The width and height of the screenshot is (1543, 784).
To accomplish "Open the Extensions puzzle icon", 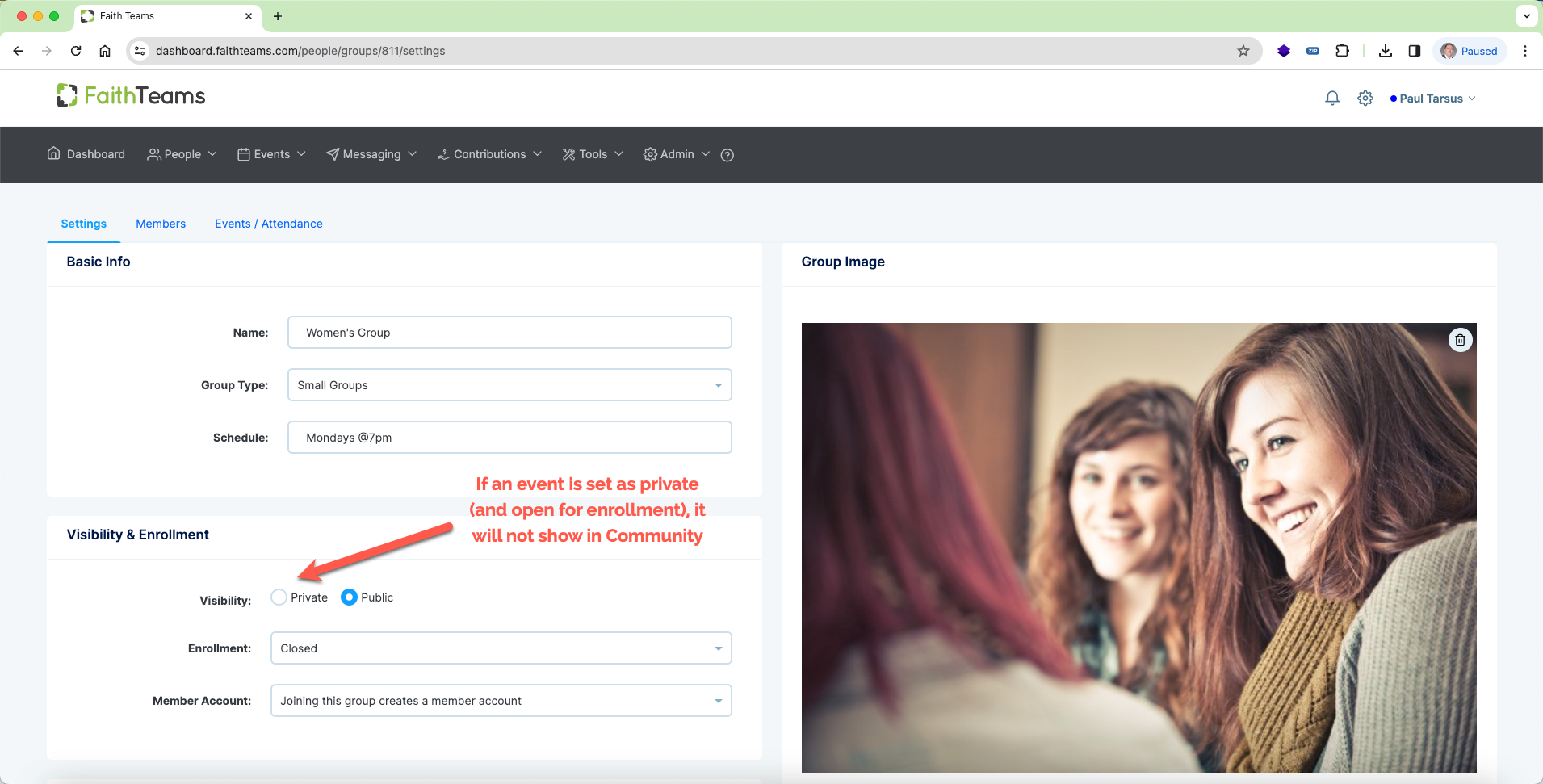I will click(1342, 51).
